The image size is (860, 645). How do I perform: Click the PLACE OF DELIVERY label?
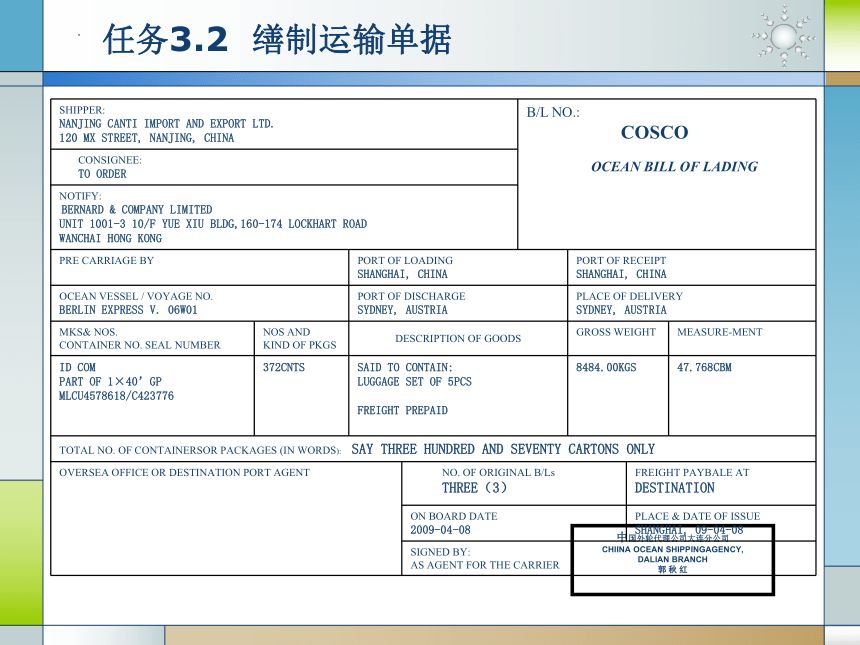click(629, 296)
